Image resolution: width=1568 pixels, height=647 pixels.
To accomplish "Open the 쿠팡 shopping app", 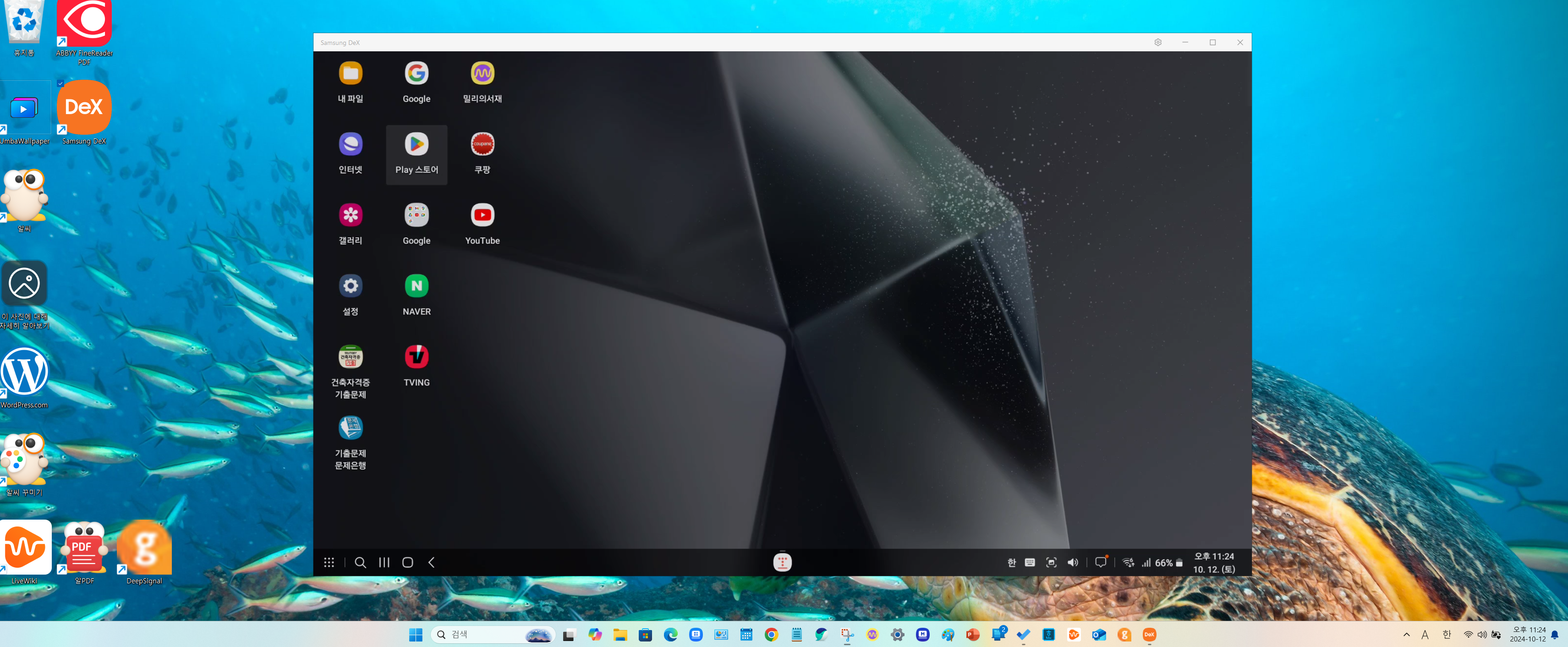I will (x=482, y=145).
